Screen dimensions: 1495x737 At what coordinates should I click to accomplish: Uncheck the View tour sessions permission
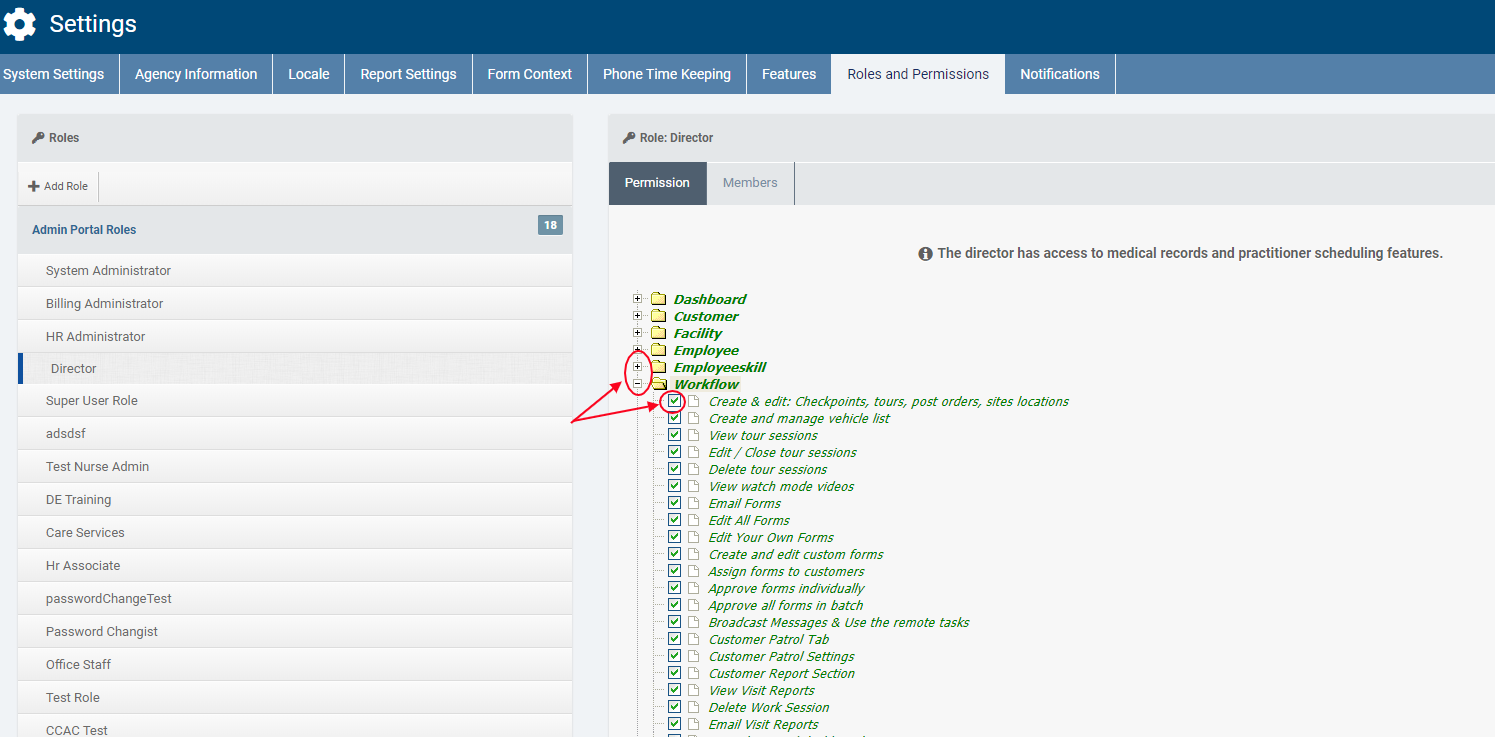coord(675,435)
